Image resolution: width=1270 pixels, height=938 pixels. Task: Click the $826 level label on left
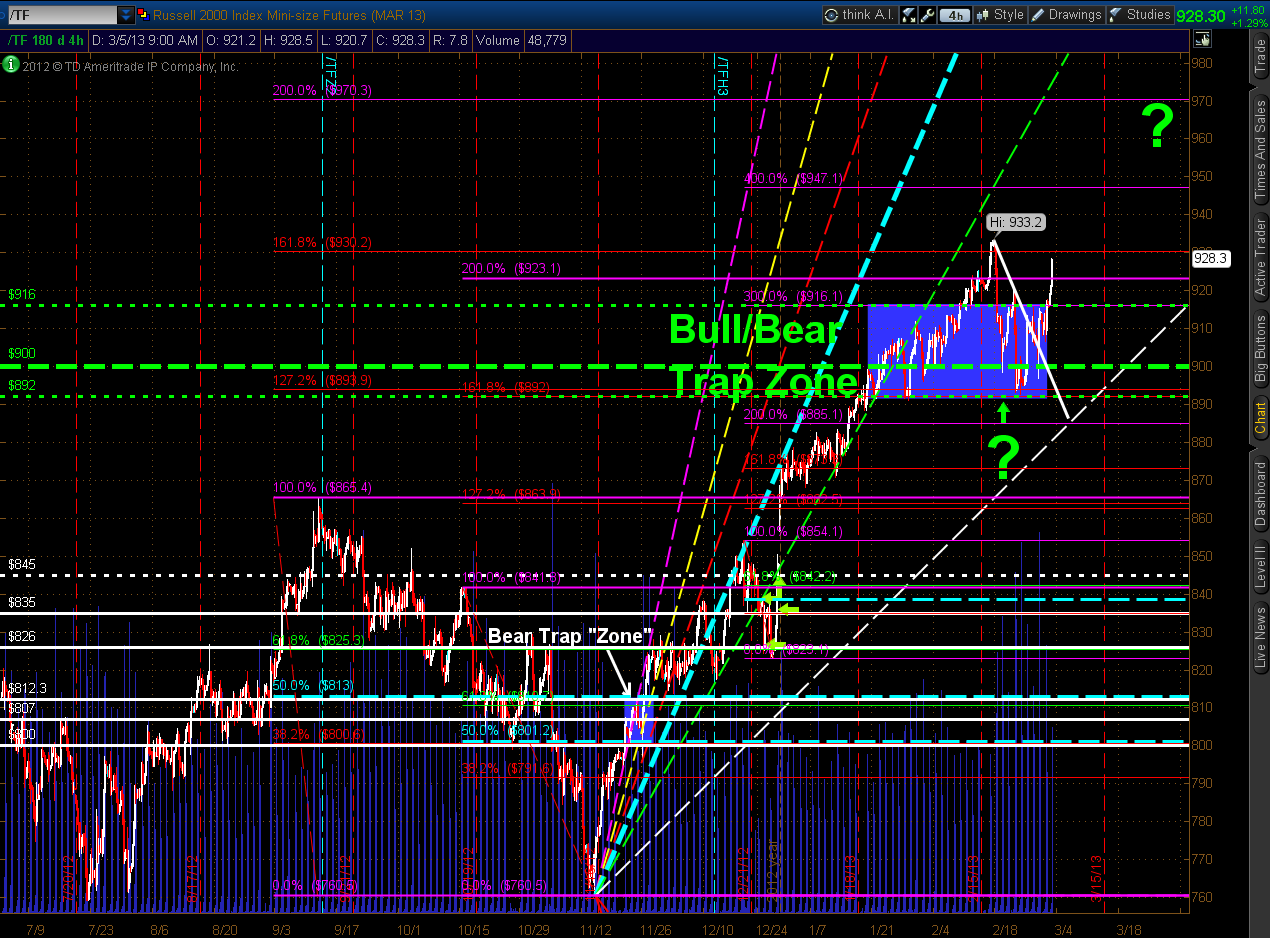(22, 636)
